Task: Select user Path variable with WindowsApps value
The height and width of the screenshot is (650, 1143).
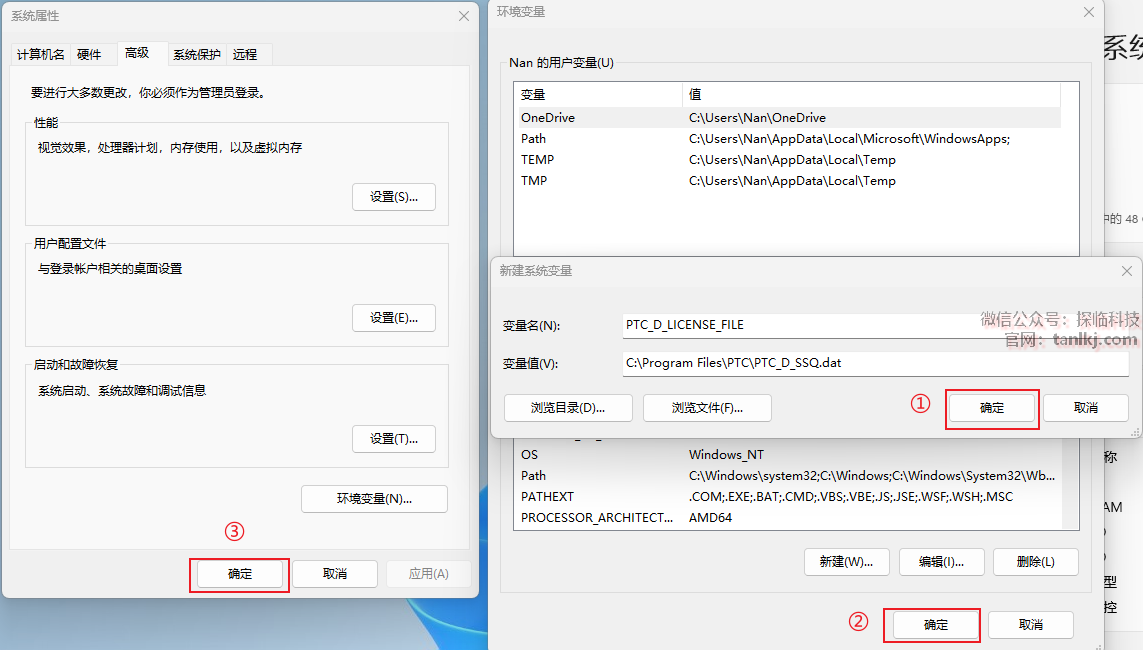Action: pyautogui.click(x=790, y=138)
